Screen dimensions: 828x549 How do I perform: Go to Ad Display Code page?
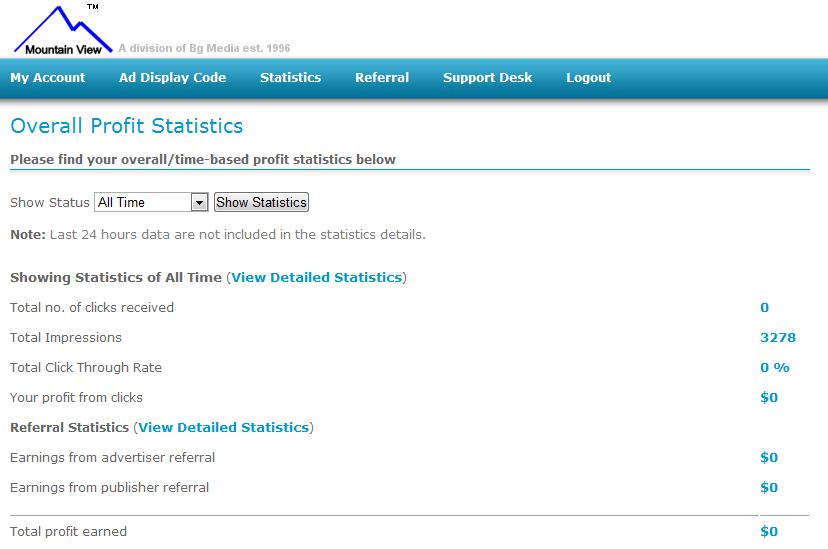[x=172, y=78]
